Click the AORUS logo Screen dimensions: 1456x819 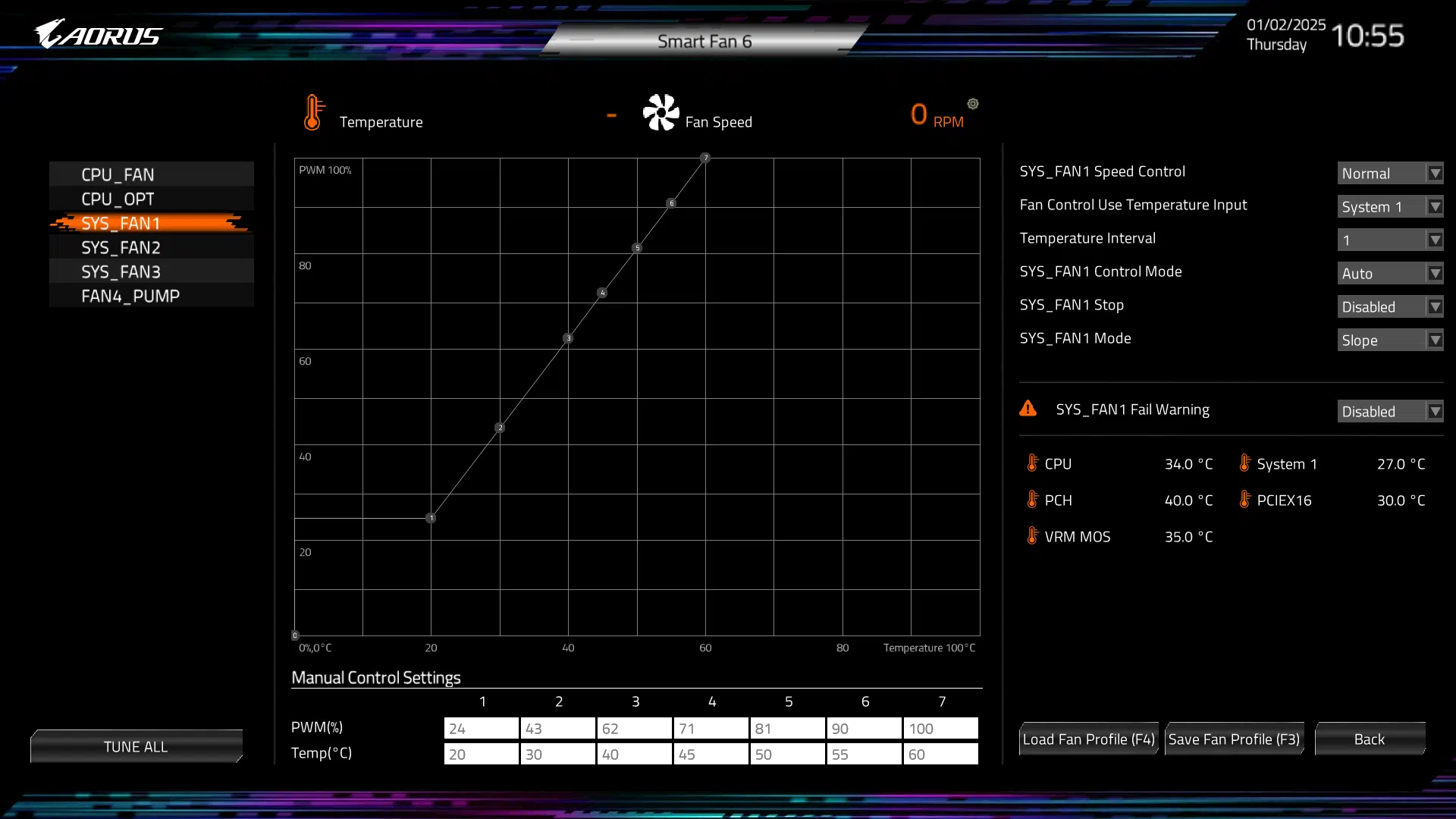click(99, 35)
